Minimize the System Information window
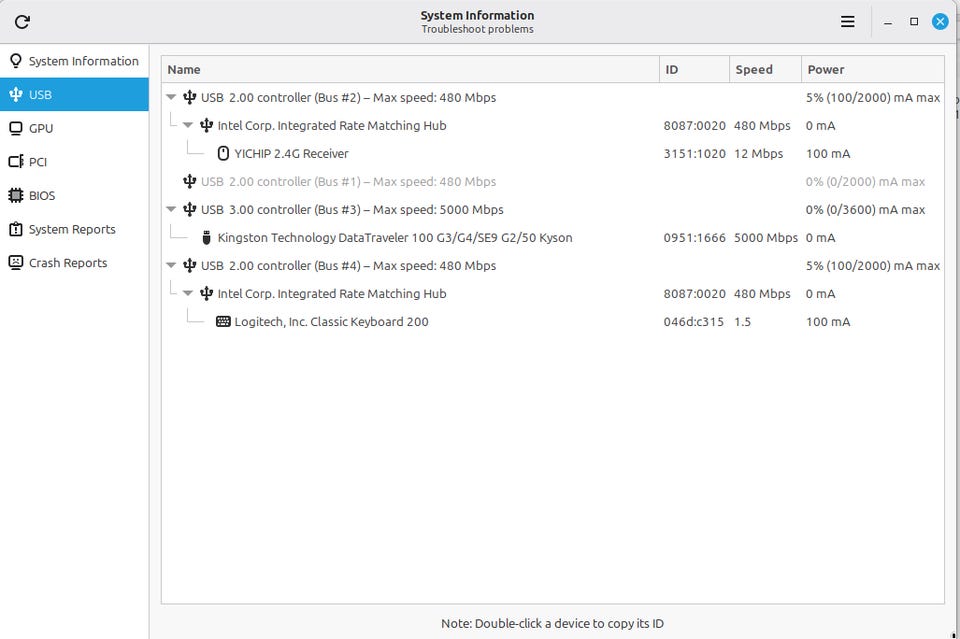 click(888, 22)
